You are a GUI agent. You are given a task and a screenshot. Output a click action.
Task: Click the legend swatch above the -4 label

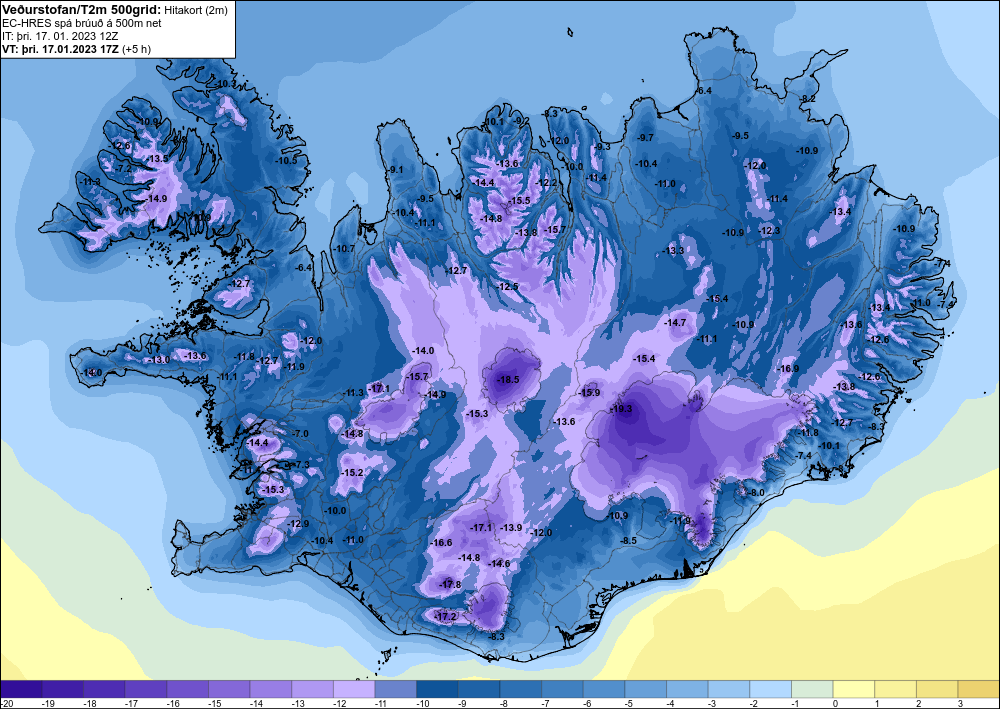coord(687,689)
